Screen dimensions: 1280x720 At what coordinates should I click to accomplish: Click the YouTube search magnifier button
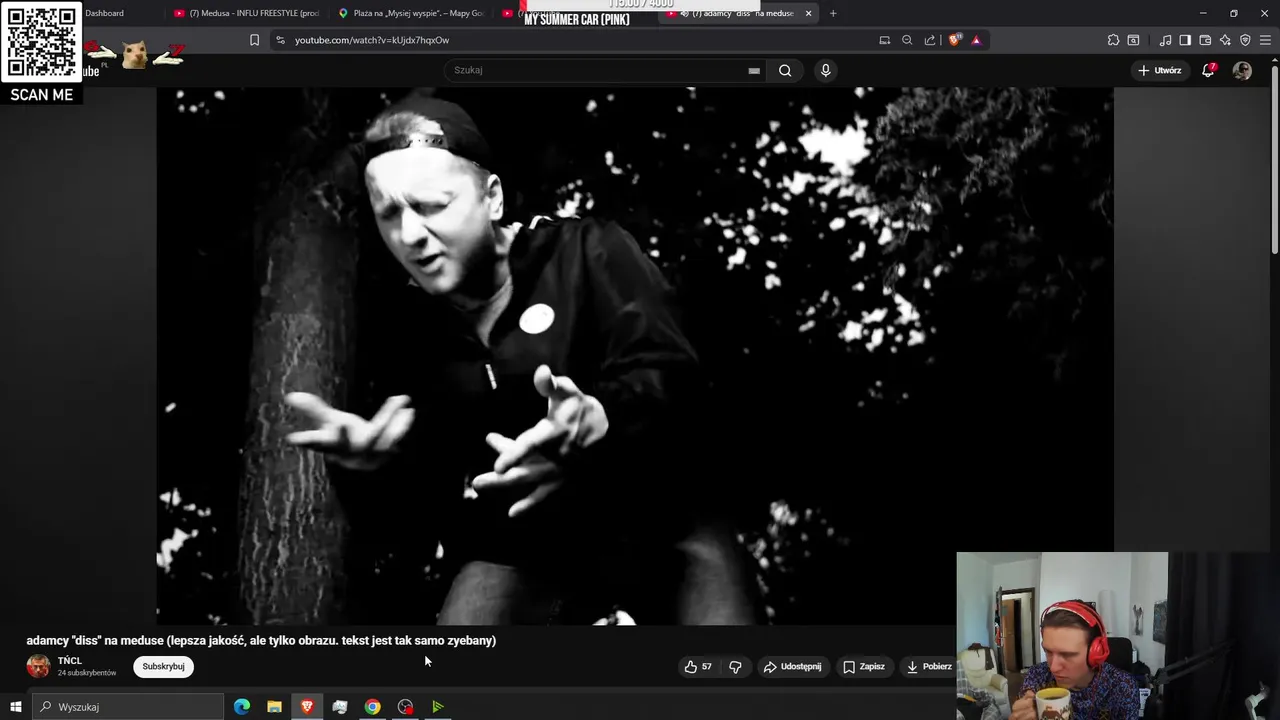tap(785, 70)
